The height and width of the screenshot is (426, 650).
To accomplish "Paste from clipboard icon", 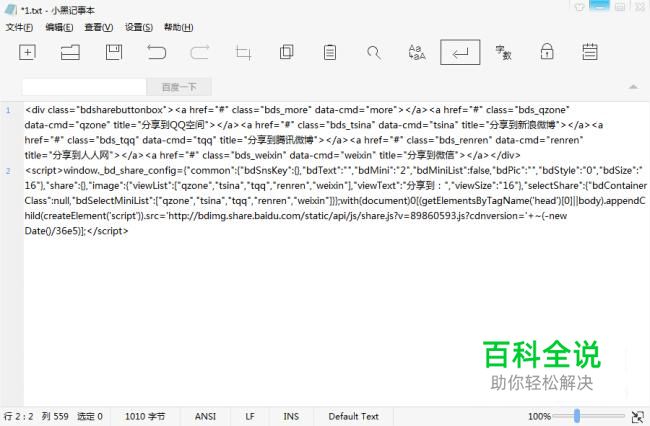I will [x=330, y=52].
